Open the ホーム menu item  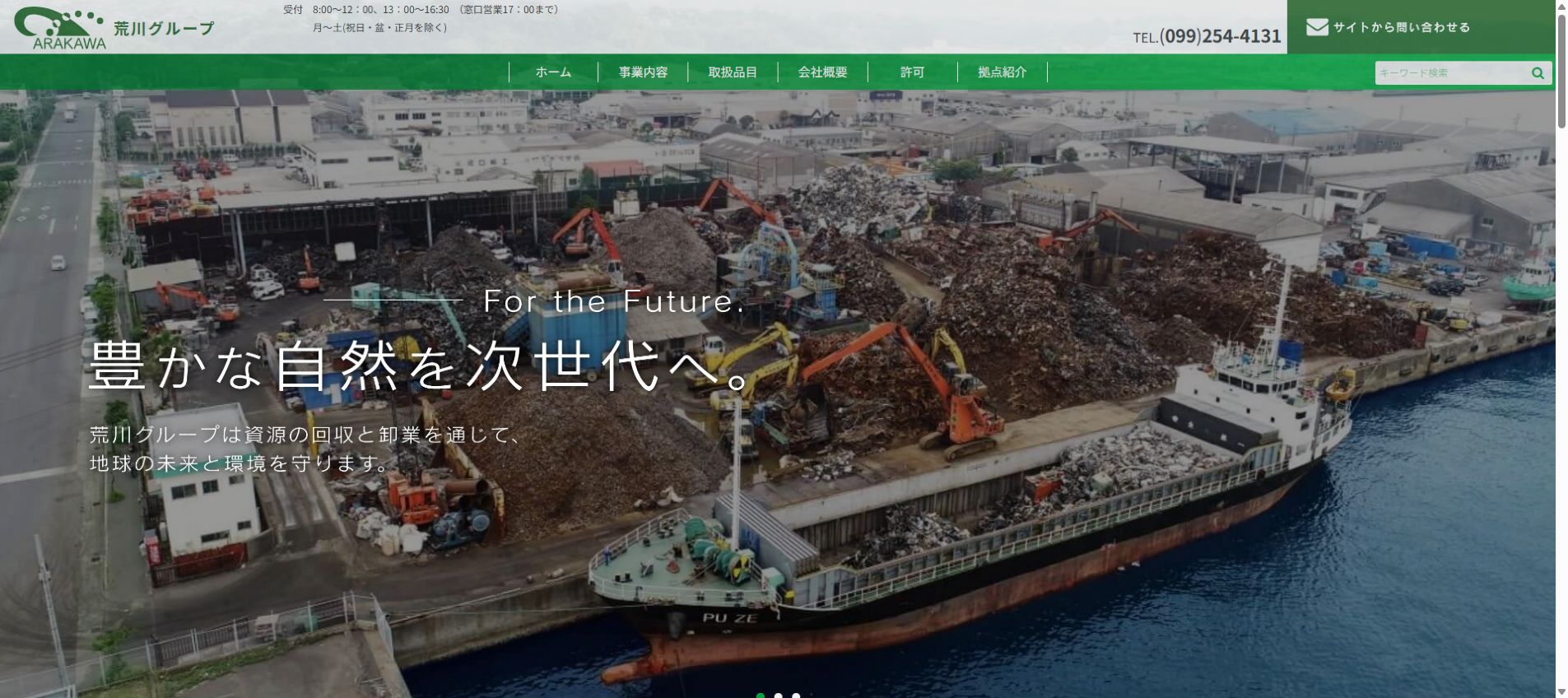pyautogui.click(x=553, y=72)
